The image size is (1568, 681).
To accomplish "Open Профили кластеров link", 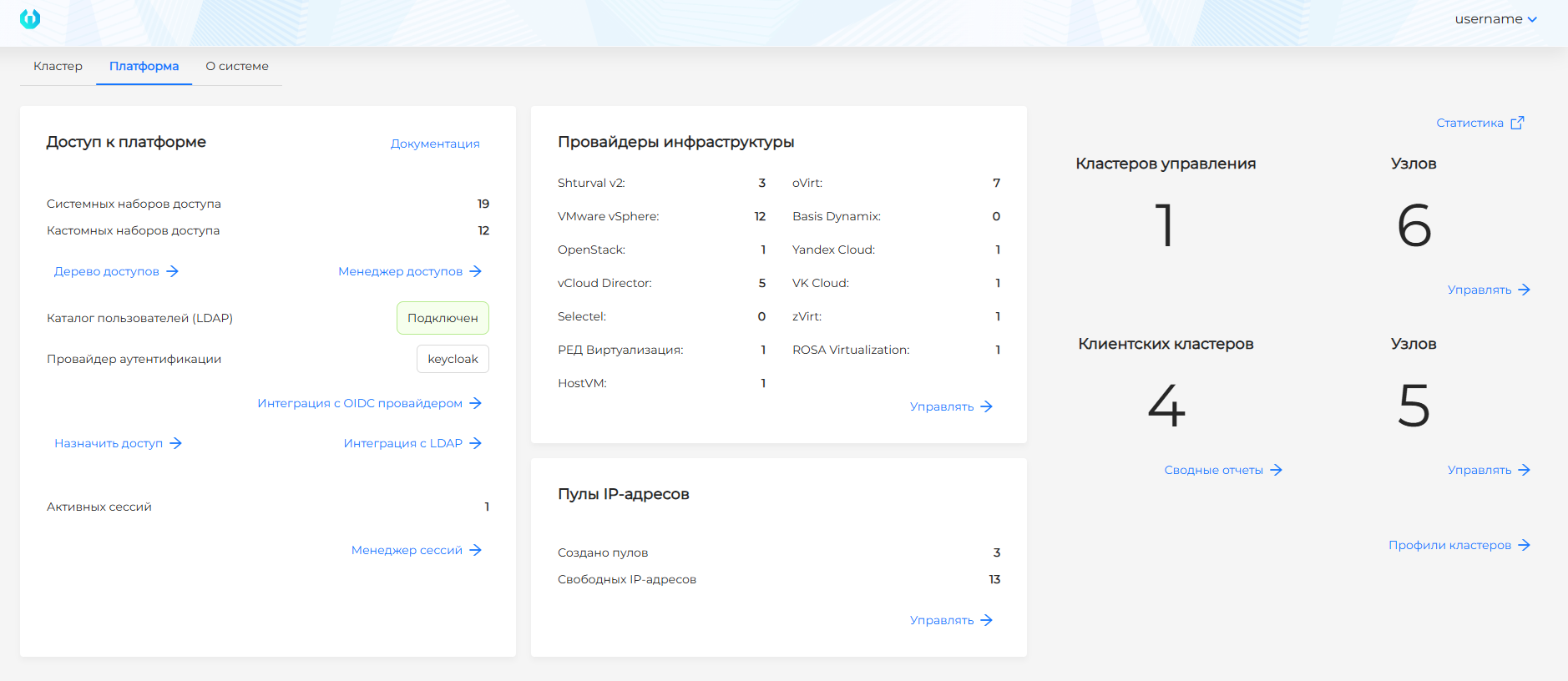I will pos(1449,545).
